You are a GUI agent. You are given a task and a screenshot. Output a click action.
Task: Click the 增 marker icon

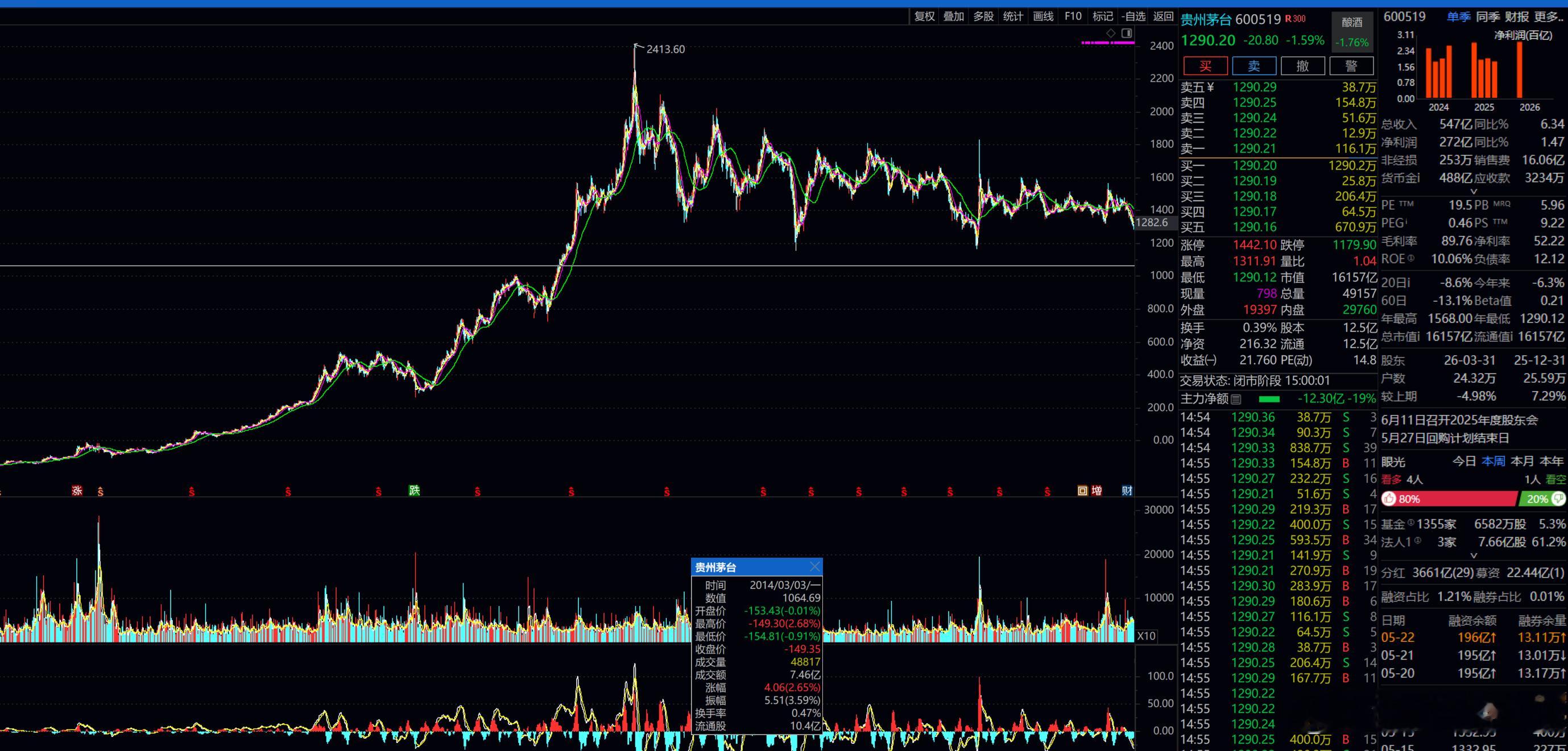(x=1097, y=491)
